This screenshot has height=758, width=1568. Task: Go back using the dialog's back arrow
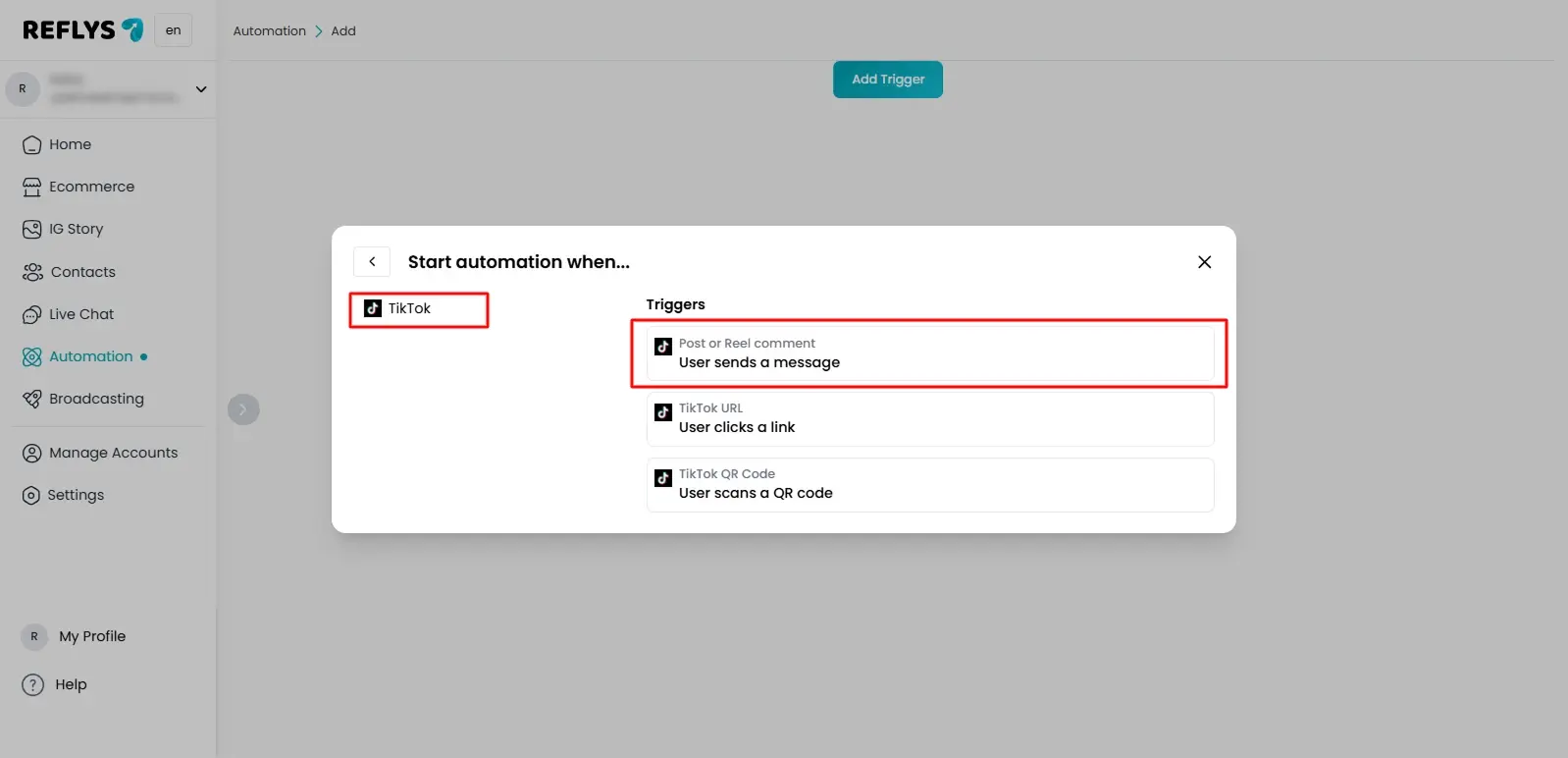pyautogui.click(x=372, y=262)
